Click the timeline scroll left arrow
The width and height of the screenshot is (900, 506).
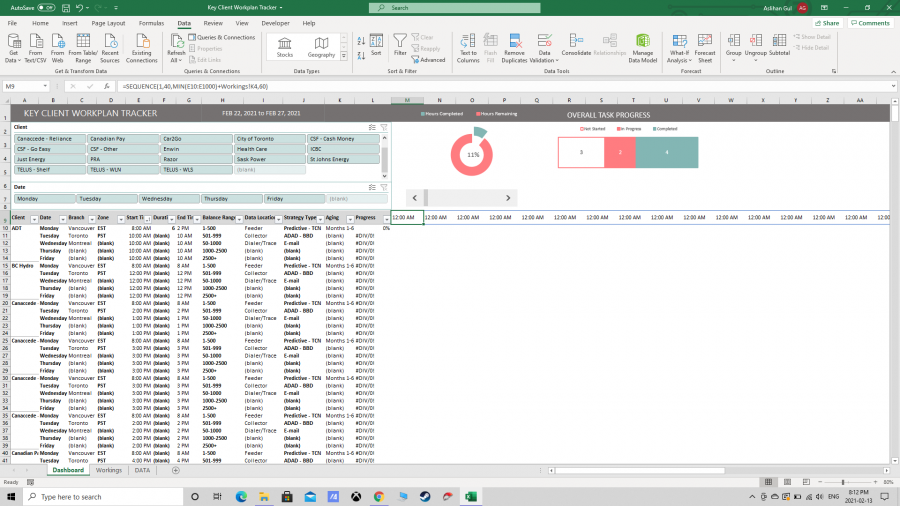tap(415, 198)
